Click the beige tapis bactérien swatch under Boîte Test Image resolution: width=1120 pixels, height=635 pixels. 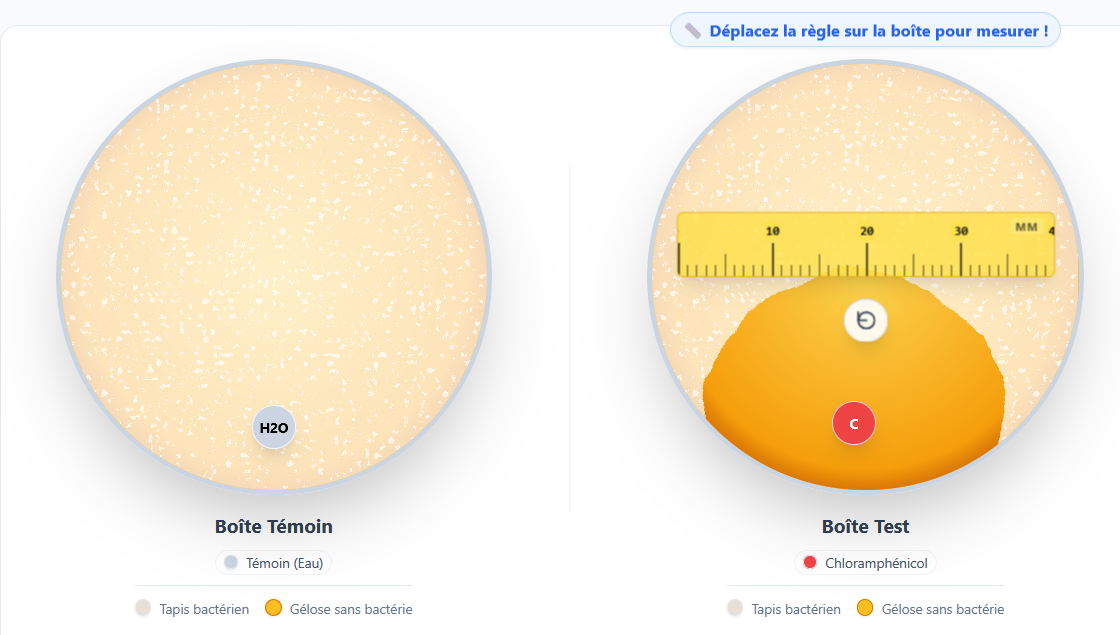(735, 608)
